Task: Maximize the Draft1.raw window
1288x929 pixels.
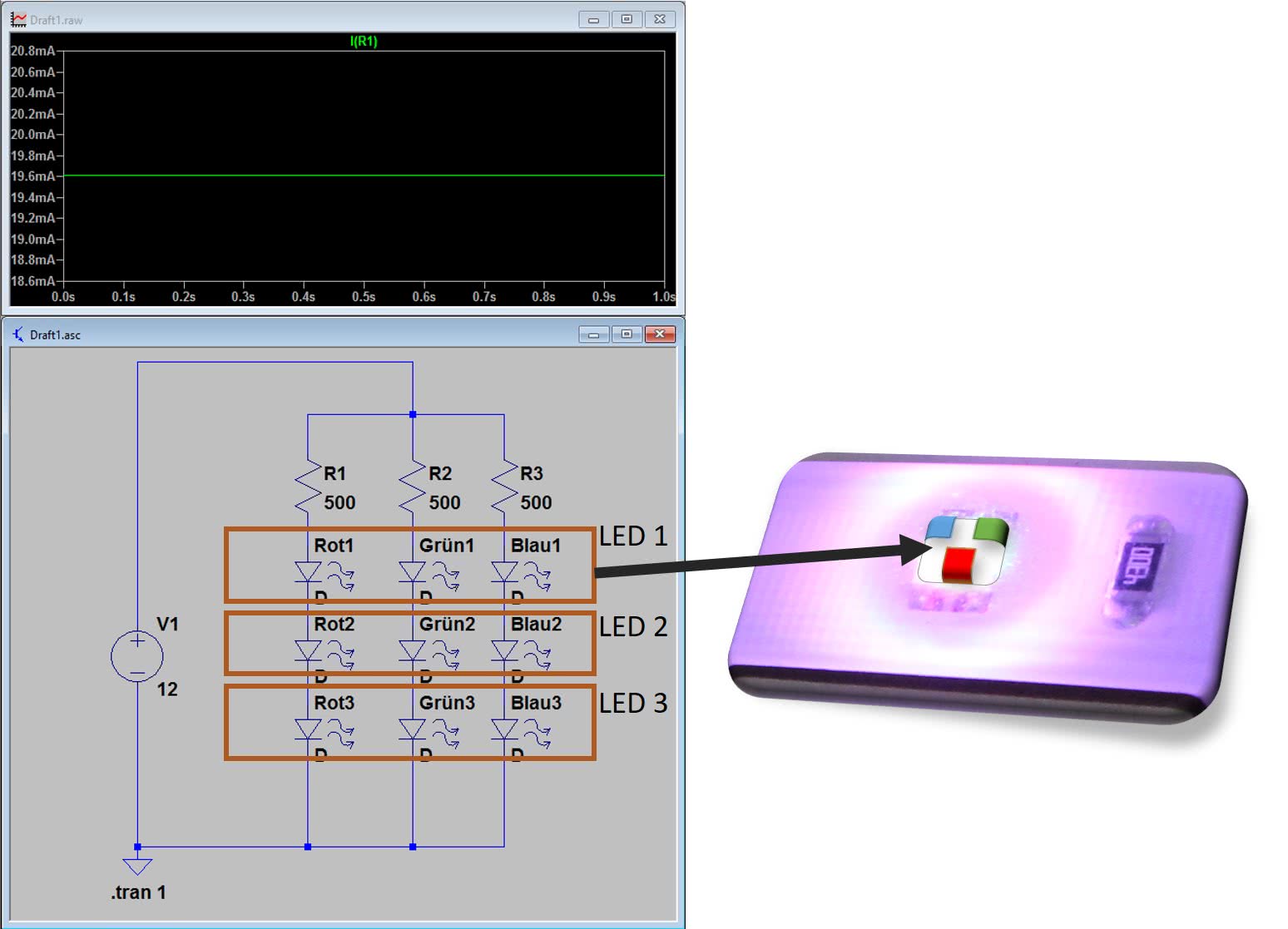Action: pos(627,19)
